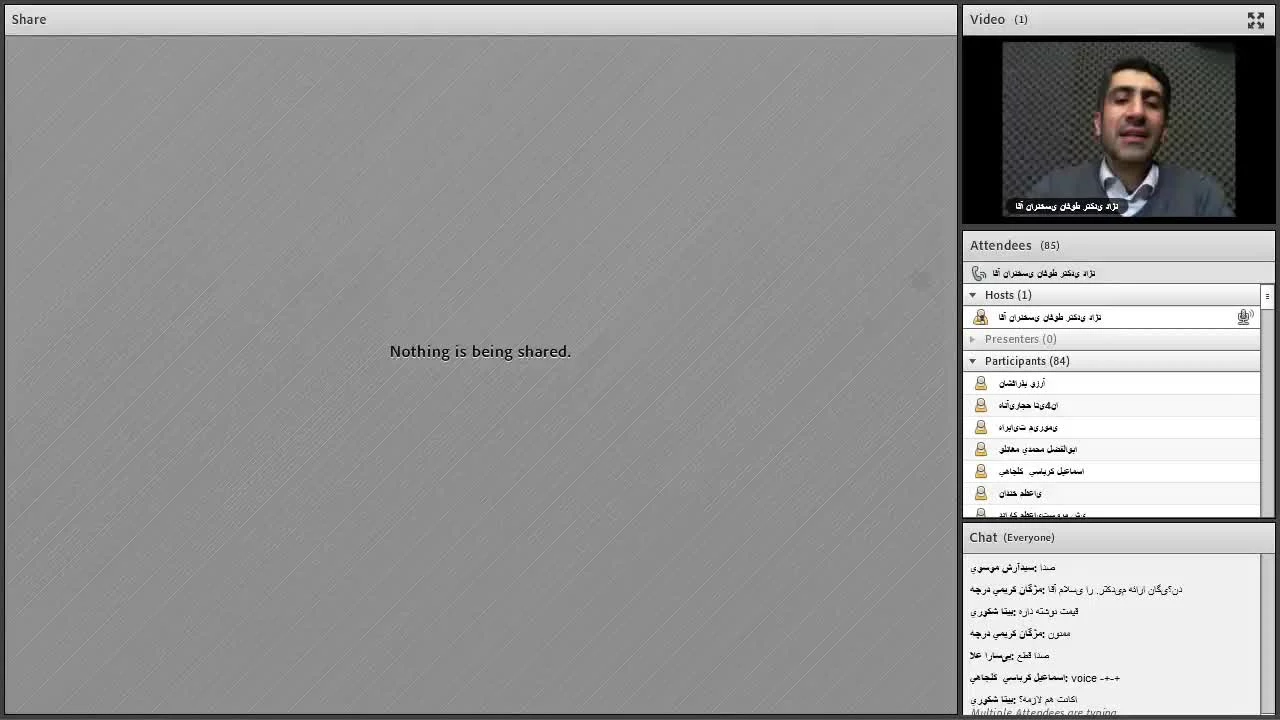Collapse the Participants (84) group
Image resolution: width=1280 pixels, height=720 pixels.
point(972,361)
